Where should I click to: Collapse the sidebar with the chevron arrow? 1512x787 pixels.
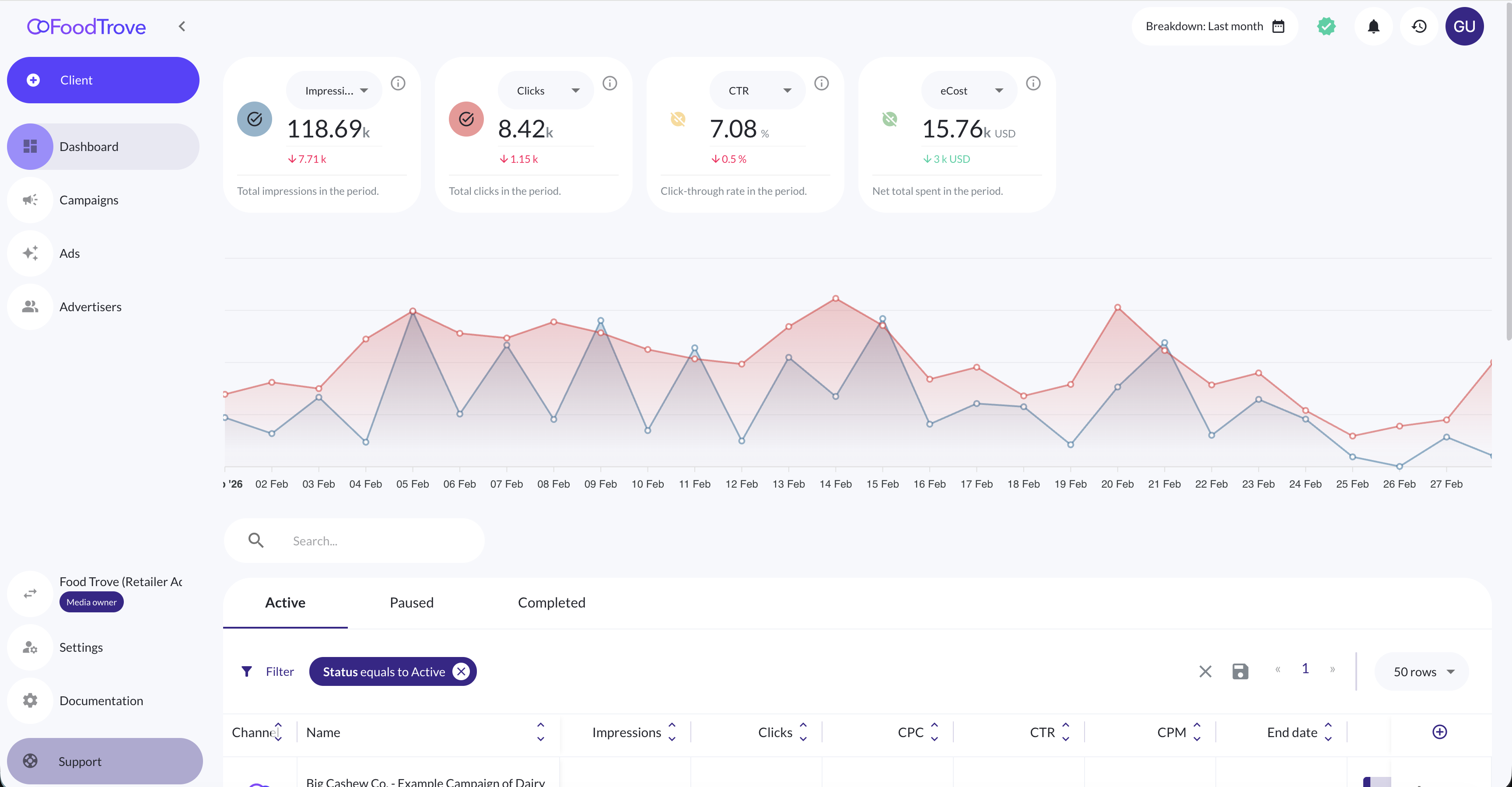point(182,26)
